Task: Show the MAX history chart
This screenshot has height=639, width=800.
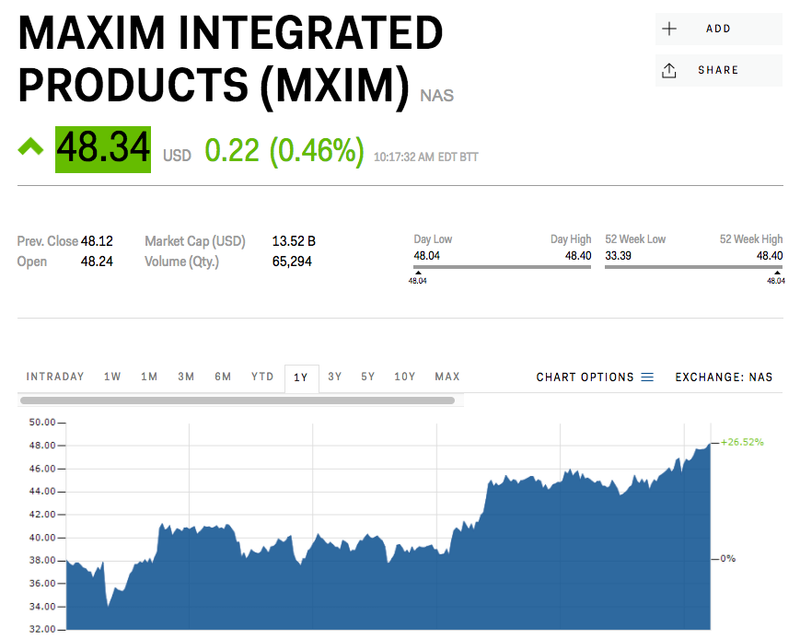Action: (447, 377)
